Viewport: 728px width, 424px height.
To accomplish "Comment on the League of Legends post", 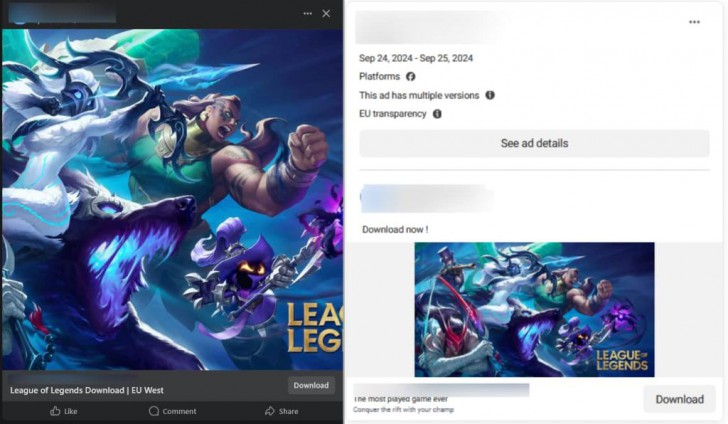I will click(172, 411).
